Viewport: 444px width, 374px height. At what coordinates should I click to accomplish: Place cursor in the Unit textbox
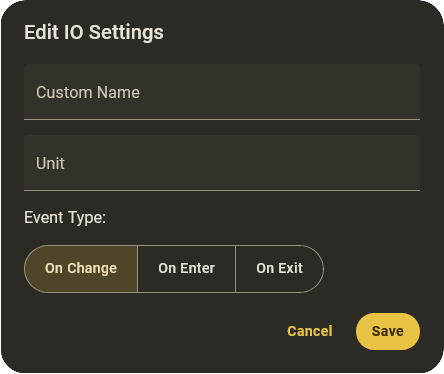222,163
